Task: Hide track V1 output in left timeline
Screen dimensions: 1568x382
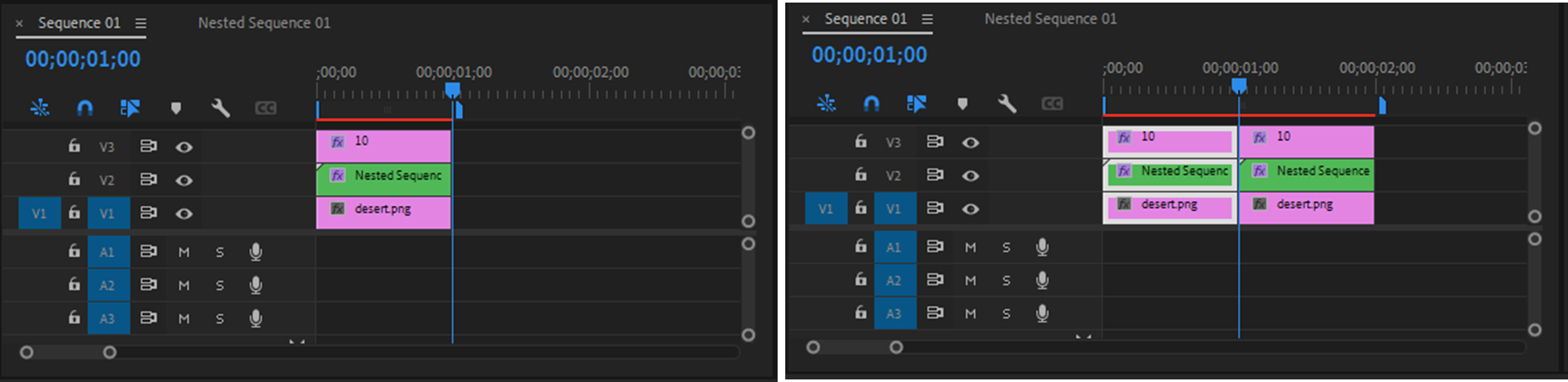Action: click(184, 213)
